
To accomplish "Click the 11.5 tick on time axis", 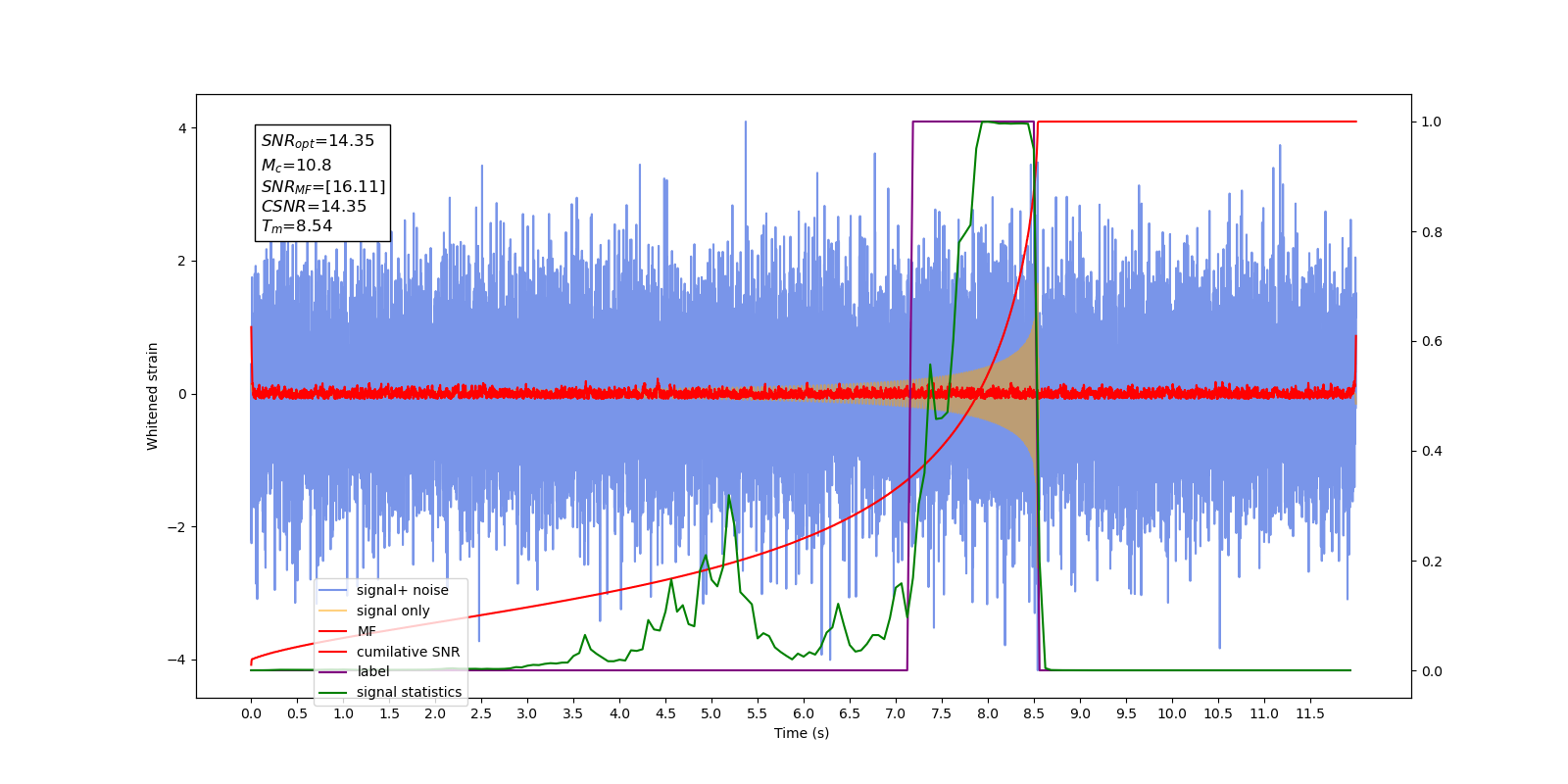I will (x=1310, y=713).
